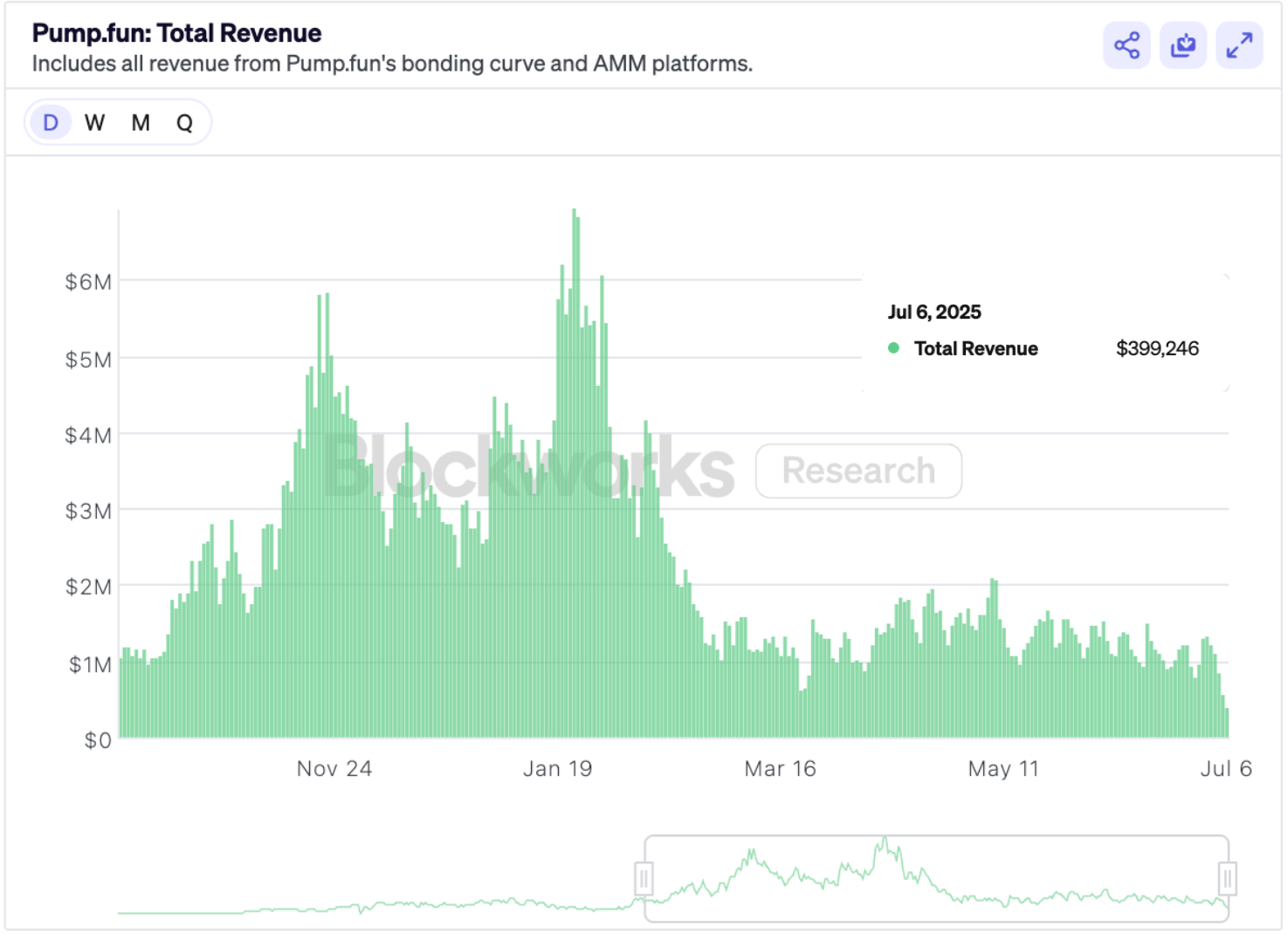Select the D daily interval option
Viewport: 1288px width, 935px height.
pyautogui.click(x=51, y=122)
